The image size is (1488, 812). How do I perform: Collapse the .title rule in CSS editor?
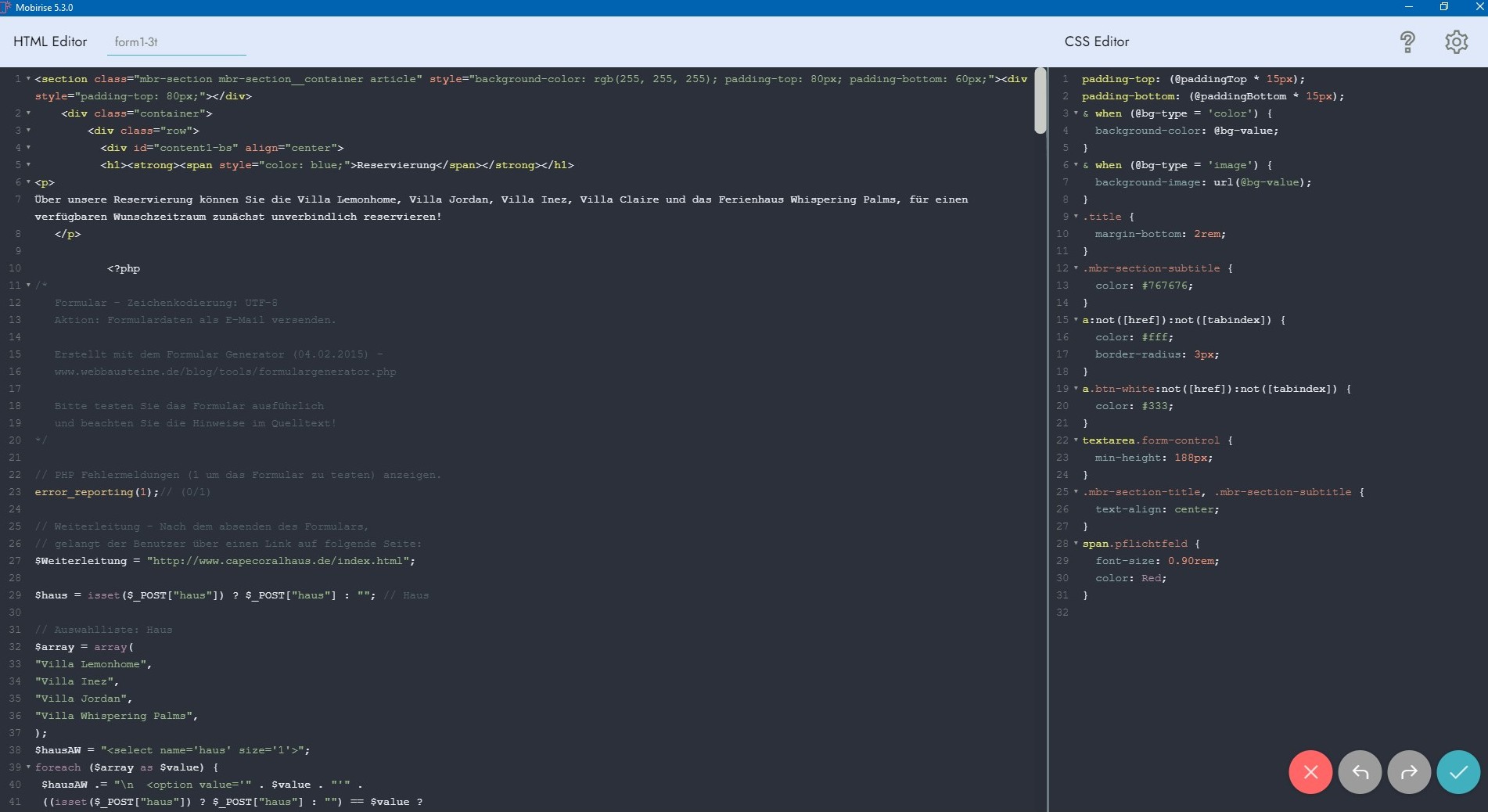pyautogui.click(x=1076, y=217)
